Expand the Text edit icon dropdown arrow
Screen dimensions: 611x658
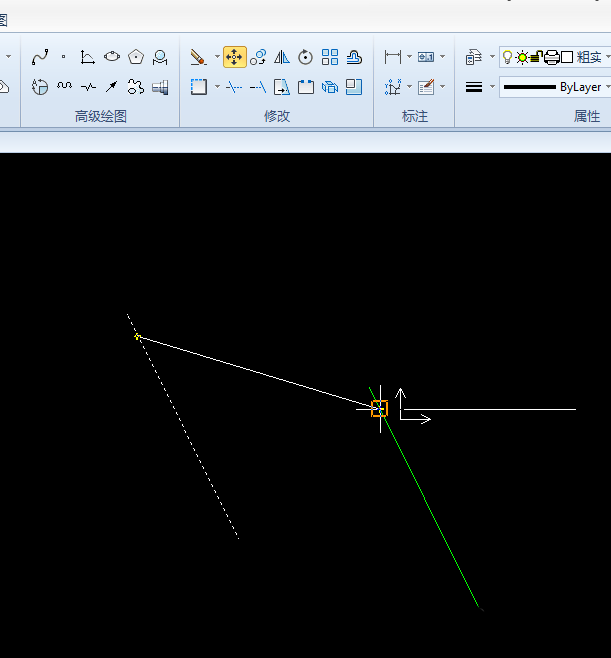coord(442,87)
